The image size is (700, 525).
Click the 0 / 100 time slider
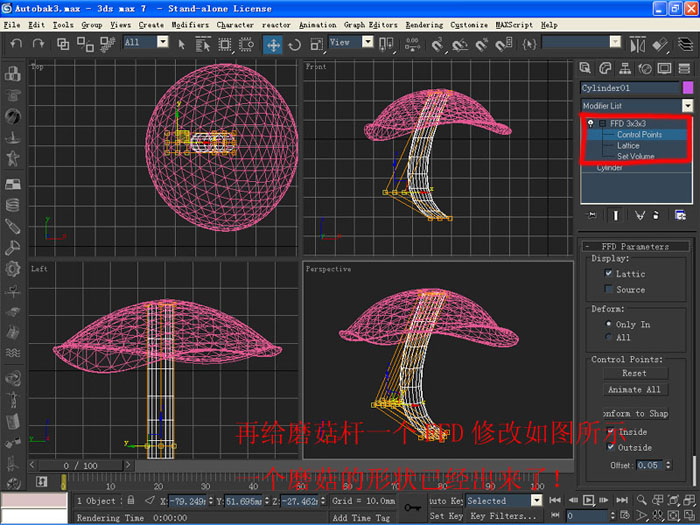pos(80,466)
